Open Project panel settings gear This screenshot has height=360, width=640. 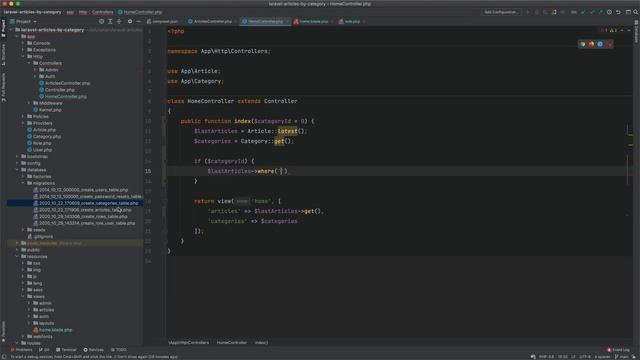tap(130, 21)
